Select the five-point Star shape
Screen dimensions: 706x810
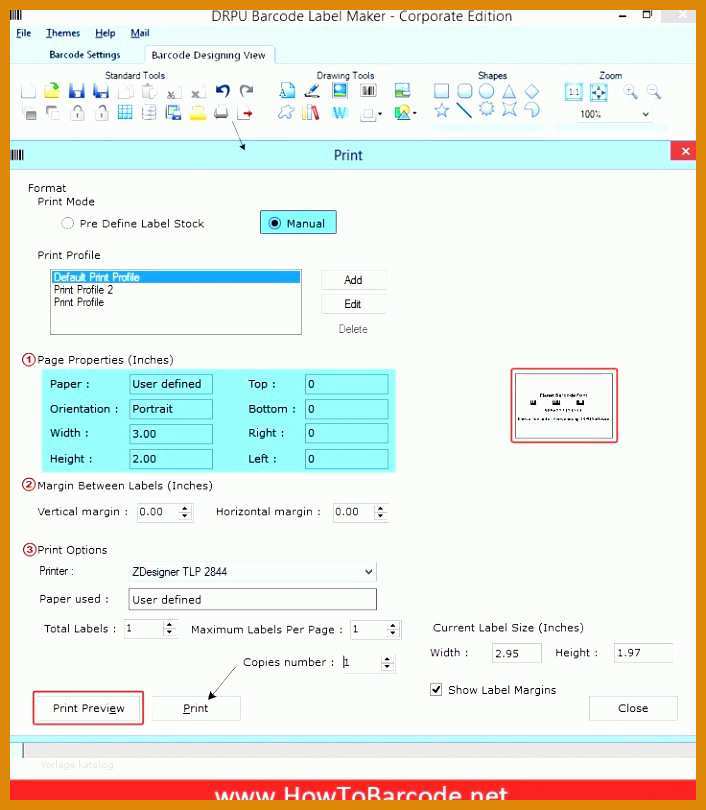click(441, 110)
